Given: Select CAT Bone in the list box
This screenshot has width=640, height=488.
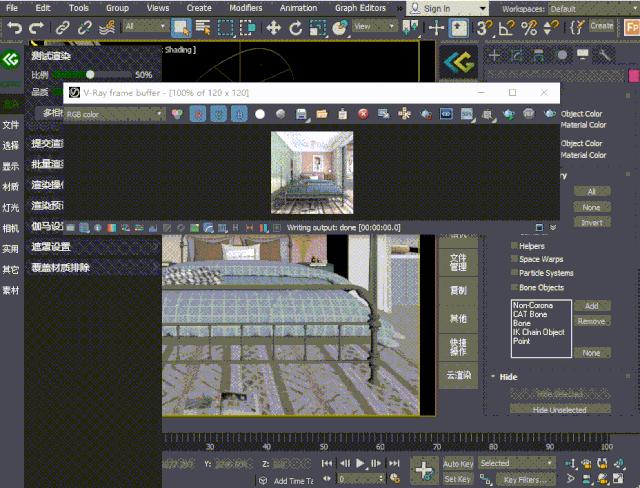Looking at the screenshot, I should (x=531, y=314).
